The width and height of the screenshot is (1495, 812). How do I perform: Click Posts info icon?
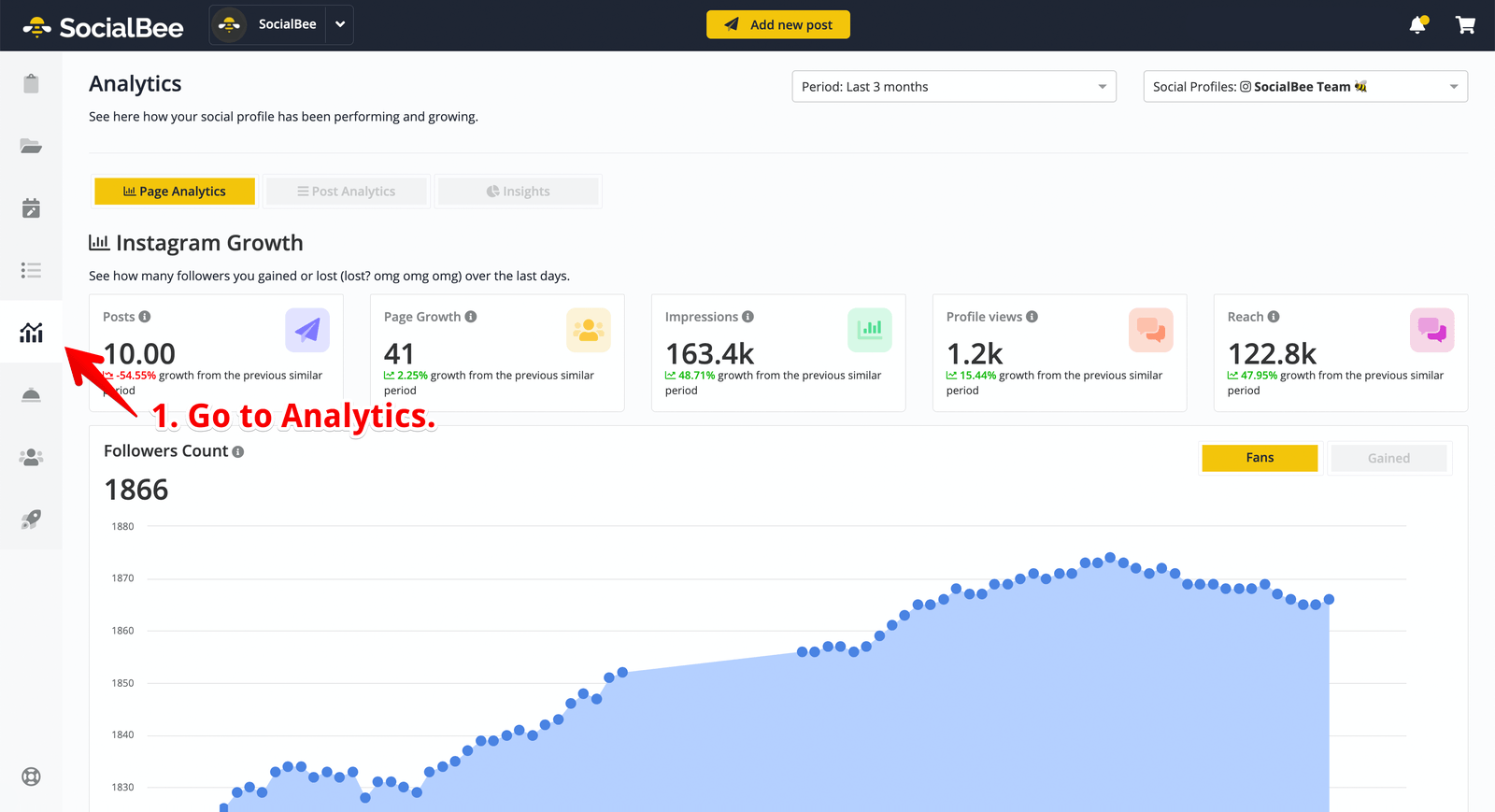145,317
